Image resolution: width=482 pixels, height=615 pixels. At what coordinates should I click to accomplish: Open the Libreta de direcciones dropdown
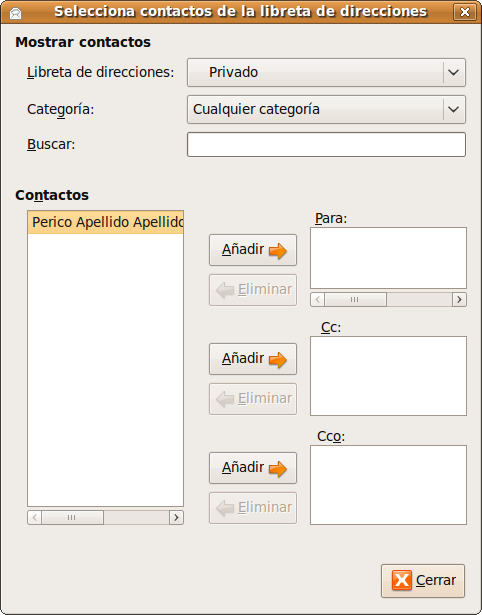pos(326,73)
